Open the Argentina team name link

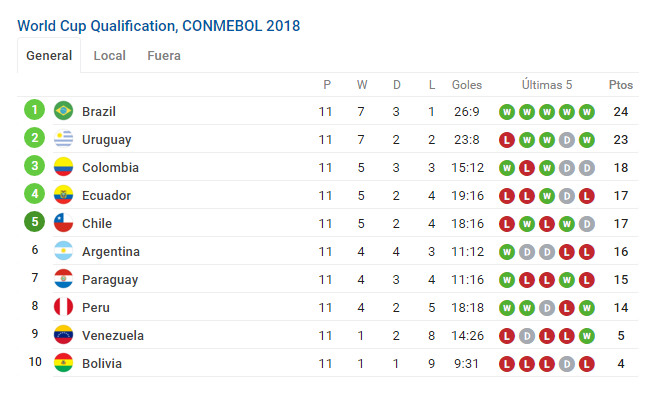[111, 252]
